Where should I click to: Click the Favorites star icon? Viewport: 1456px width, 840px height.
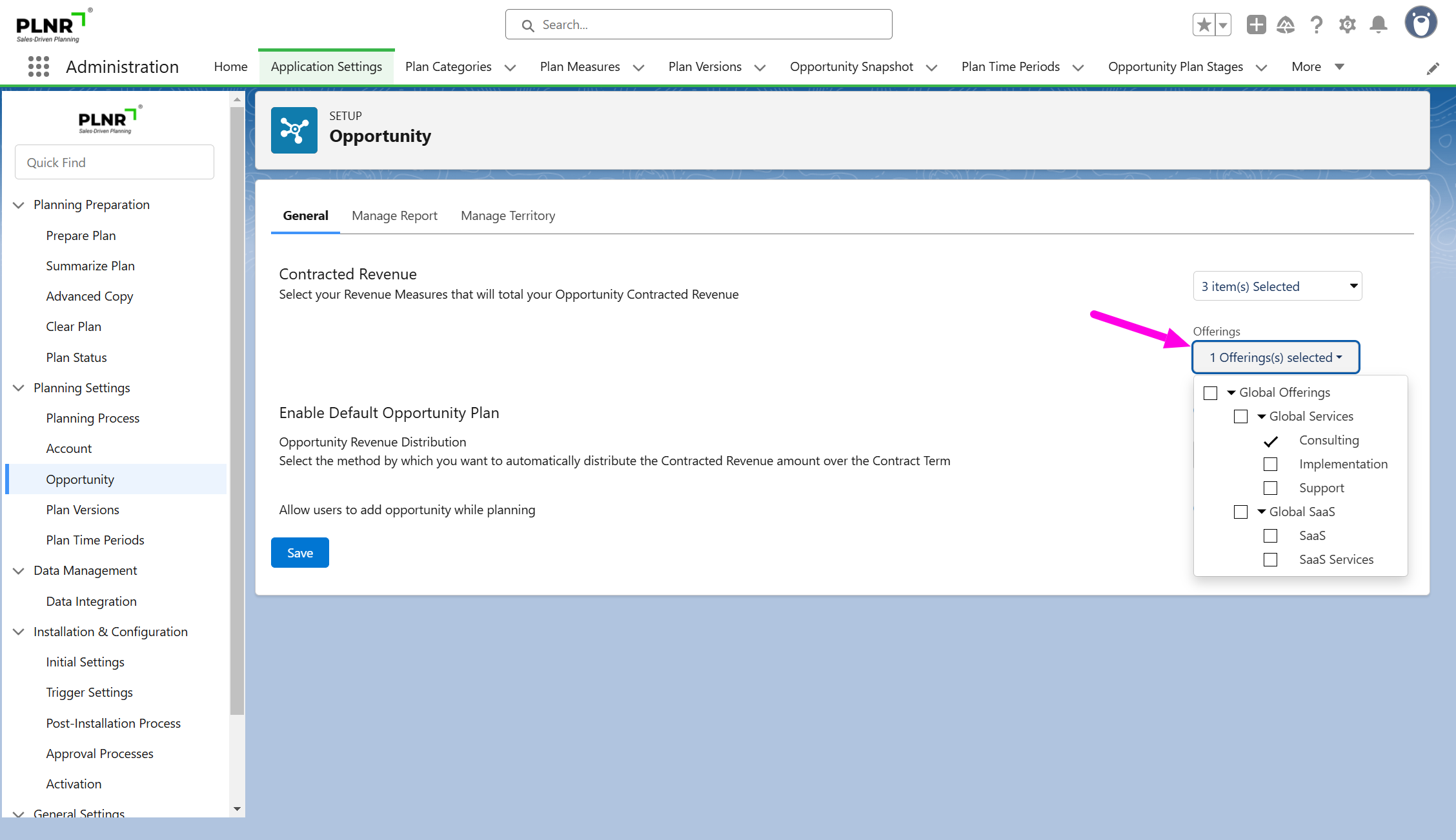pyautogui.click(x=1204, y=25)
